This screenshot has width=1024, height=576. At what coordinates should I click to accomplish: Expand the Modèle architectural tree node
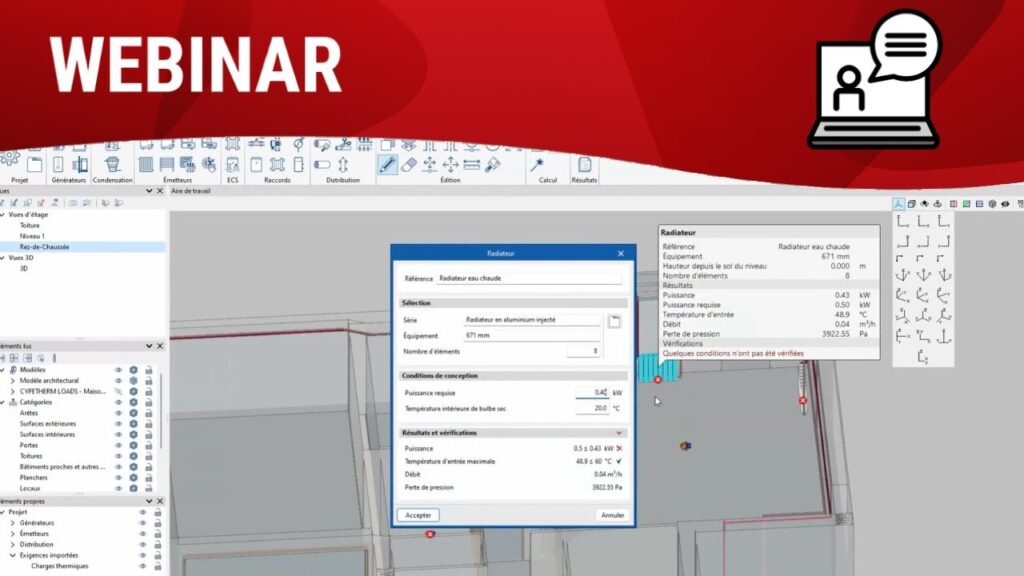click(12, 380)
